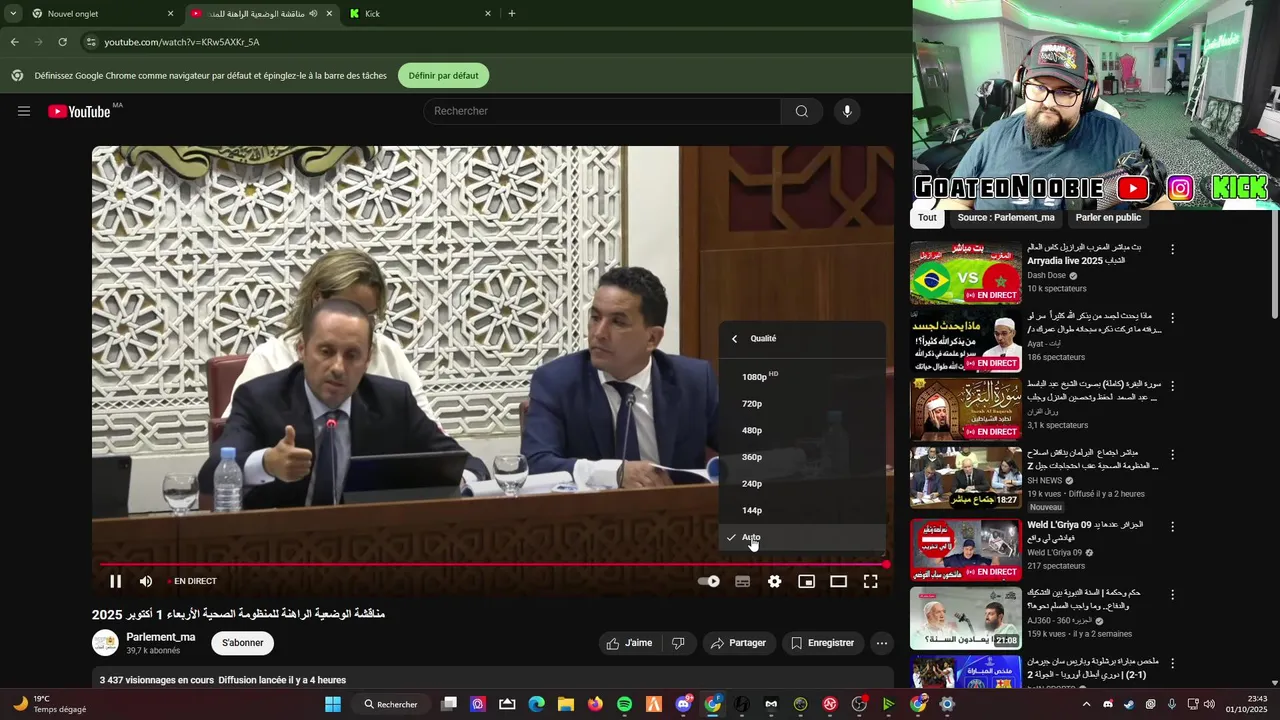Set quality to 240p
Screen dimensions: 1280x720
pyautogui.click(x=802, y=484)
